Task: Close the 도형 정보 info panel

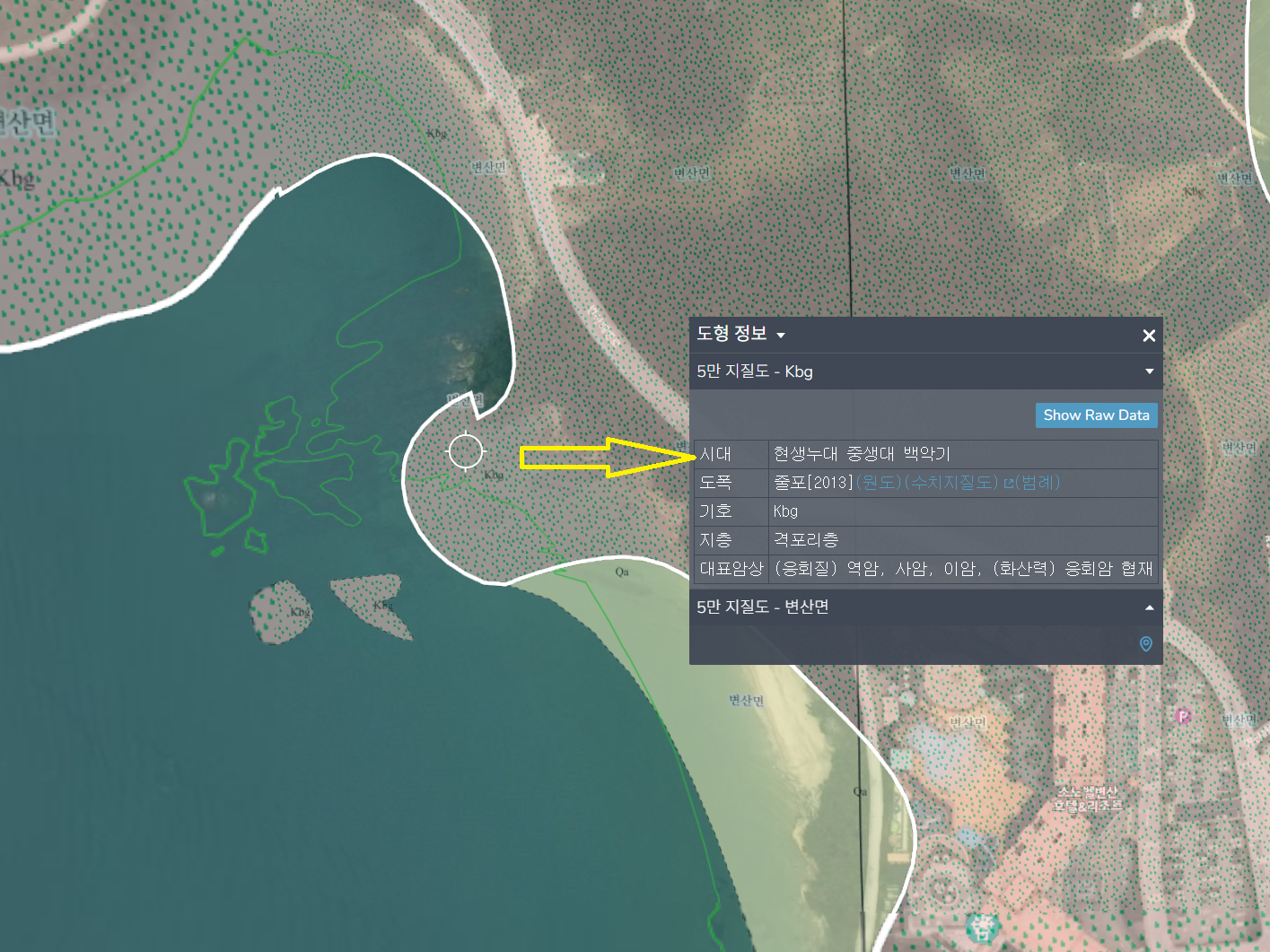Action: pyautogui.click(x=1148, y=336)
